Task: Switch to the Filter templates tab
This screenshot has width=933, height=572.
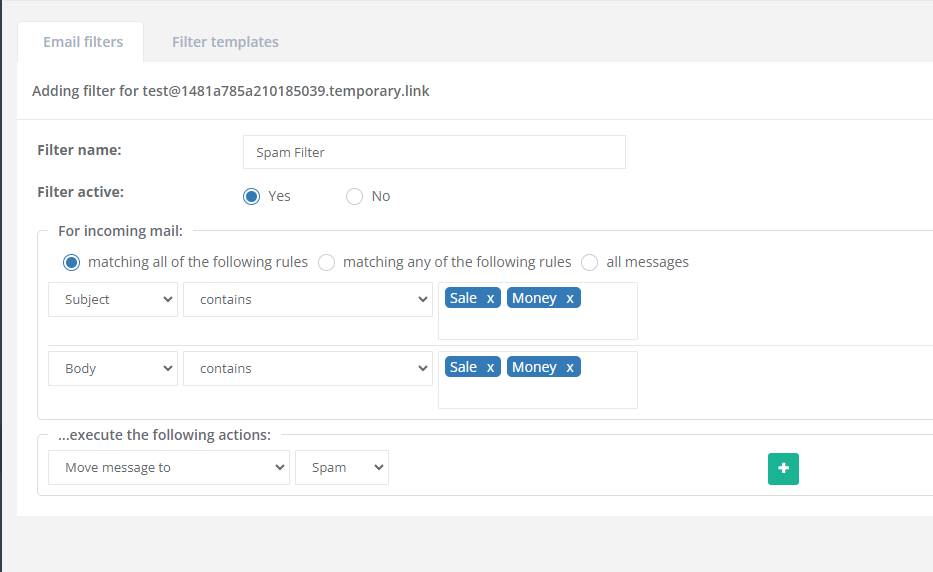Action: coord(225,42)
